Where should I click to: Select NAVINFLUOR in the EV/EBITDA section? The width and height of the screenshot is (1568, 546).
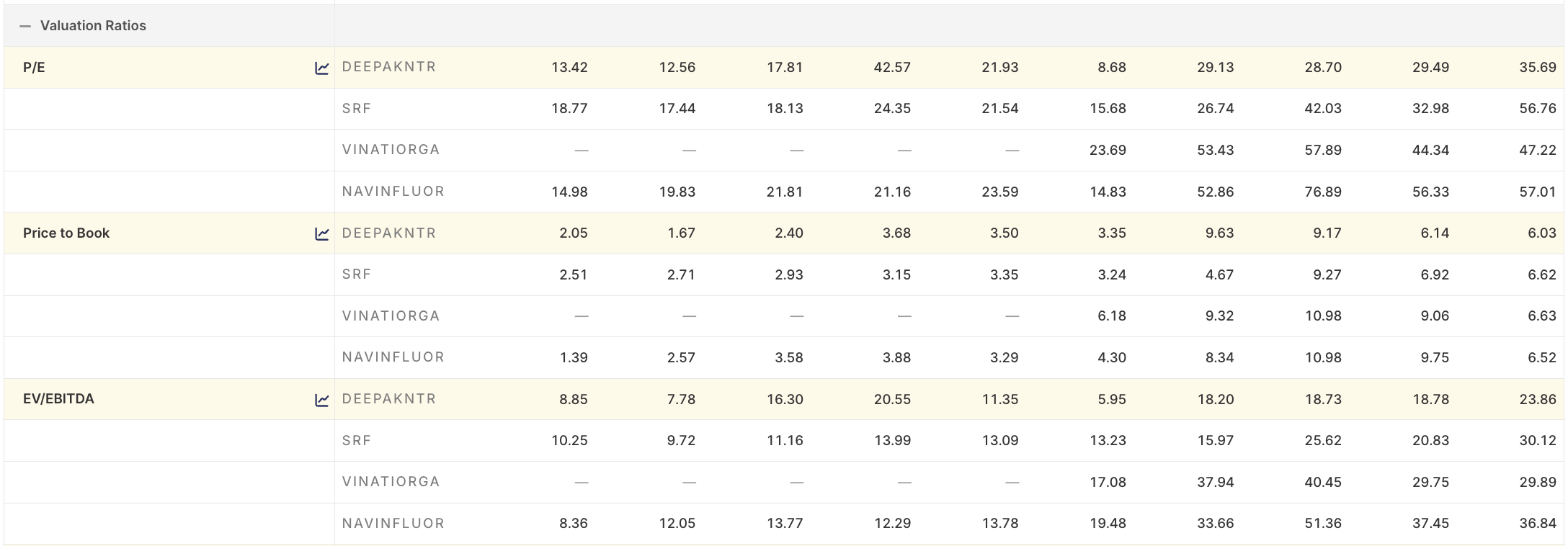click(393, 524)
